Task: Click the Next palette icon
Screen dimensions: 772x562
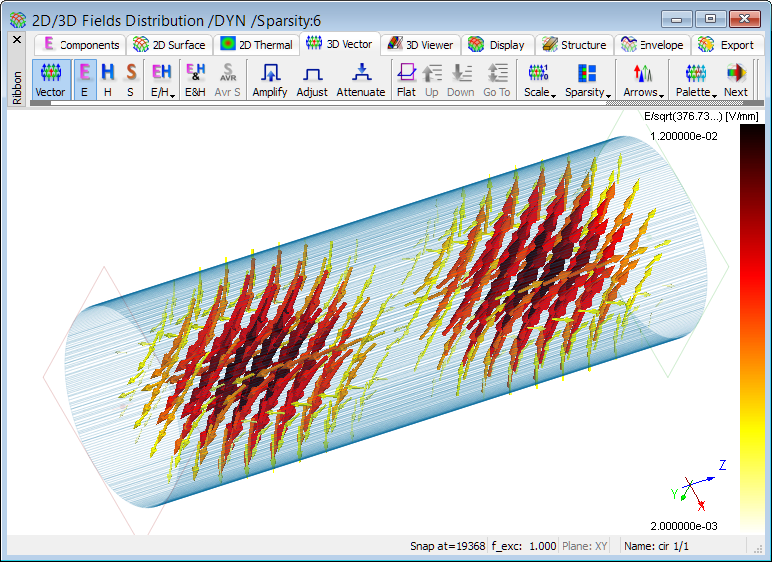Action: click(736, 80)
